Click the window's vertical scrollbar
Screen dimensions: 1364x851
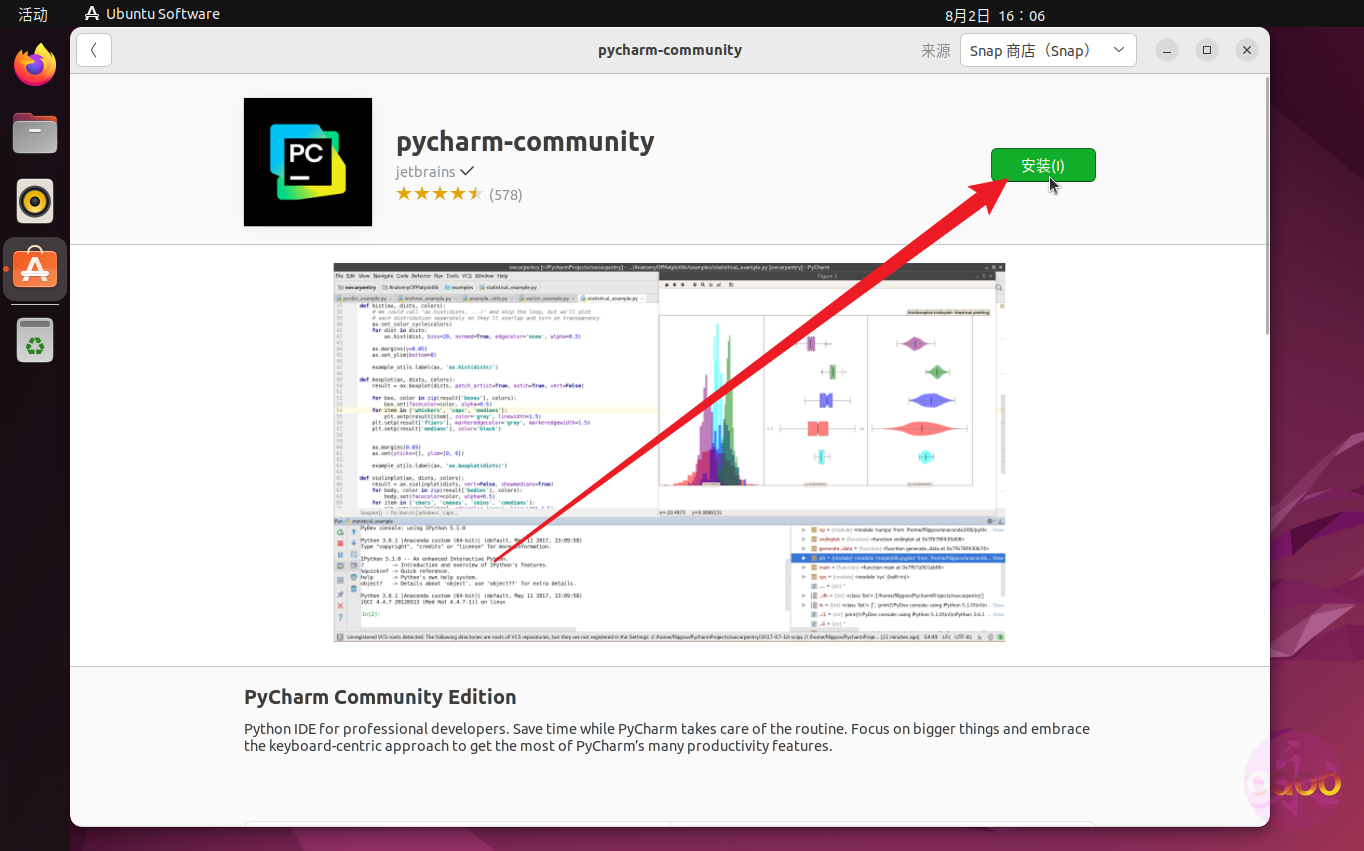(1266, 205)
